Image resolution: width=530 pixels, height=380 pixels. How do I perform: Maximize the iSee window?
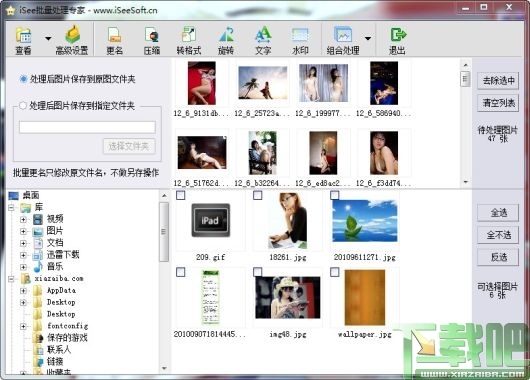tap(484, 7)
